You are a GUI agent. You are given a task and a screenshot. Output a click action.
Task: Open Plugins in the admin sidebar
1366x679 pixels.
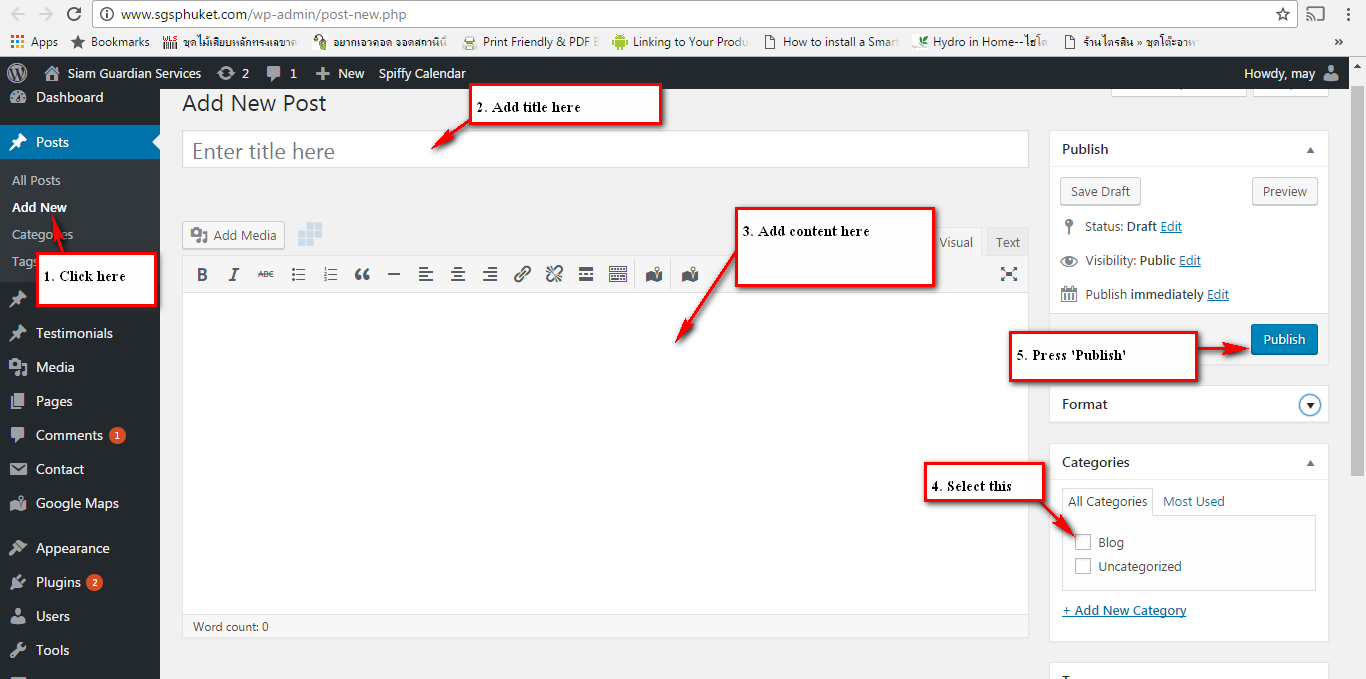pyautogui.click(x=58, y=582)
